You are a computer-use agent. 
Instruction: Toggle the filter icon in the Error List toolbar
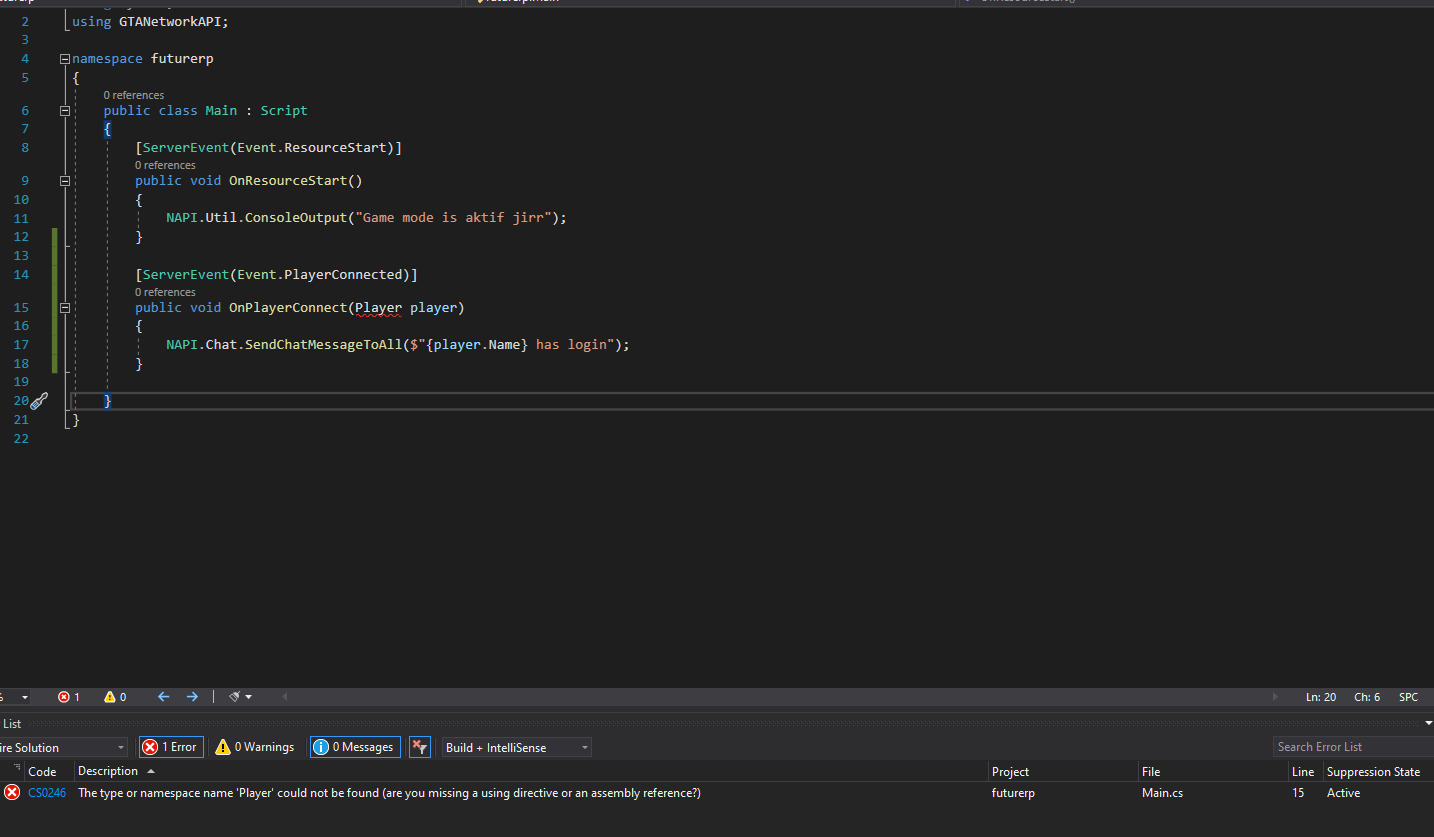[x=419, y=746]
